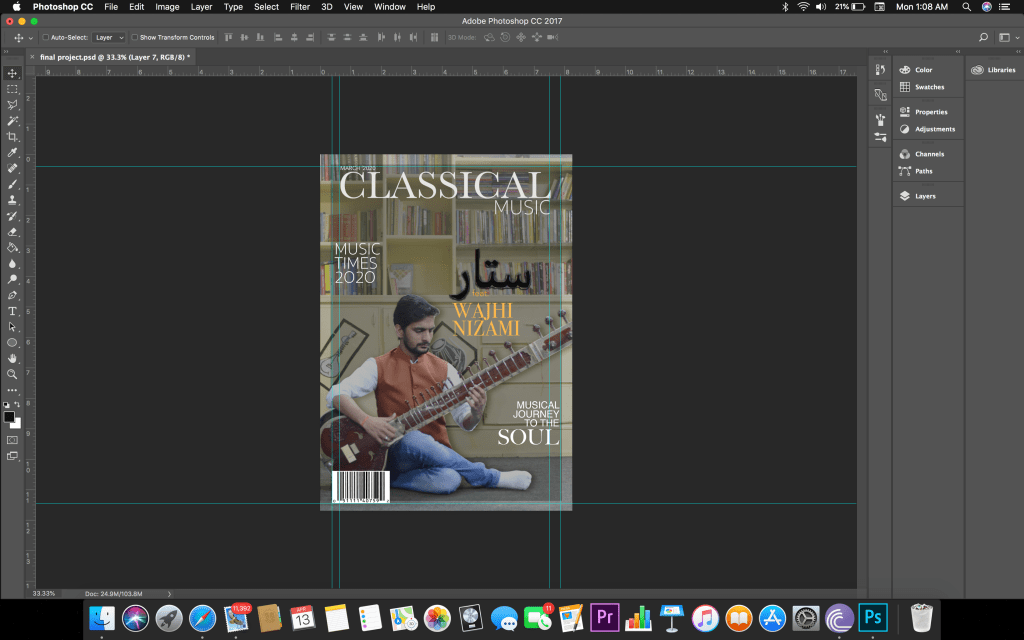Enable Show Transform Controls checkbox
This screenshot has width=1024, height=640.
[134, 37]
